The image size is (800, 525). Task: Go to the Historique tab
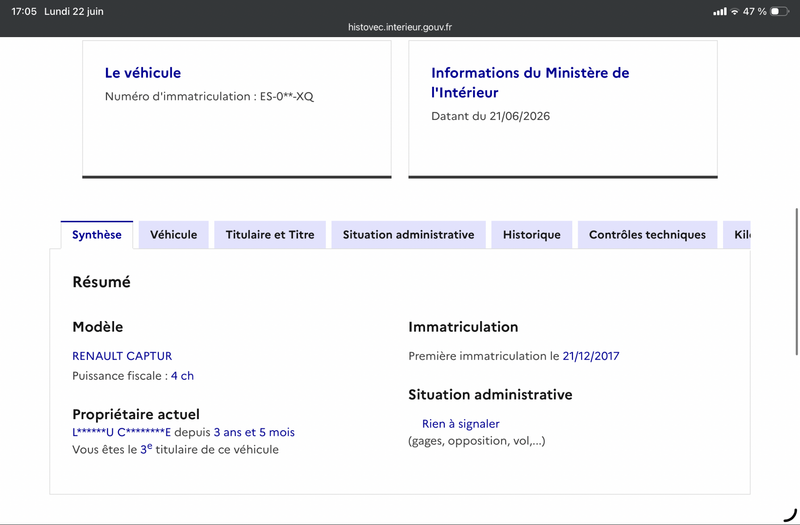tap(532, 235)
